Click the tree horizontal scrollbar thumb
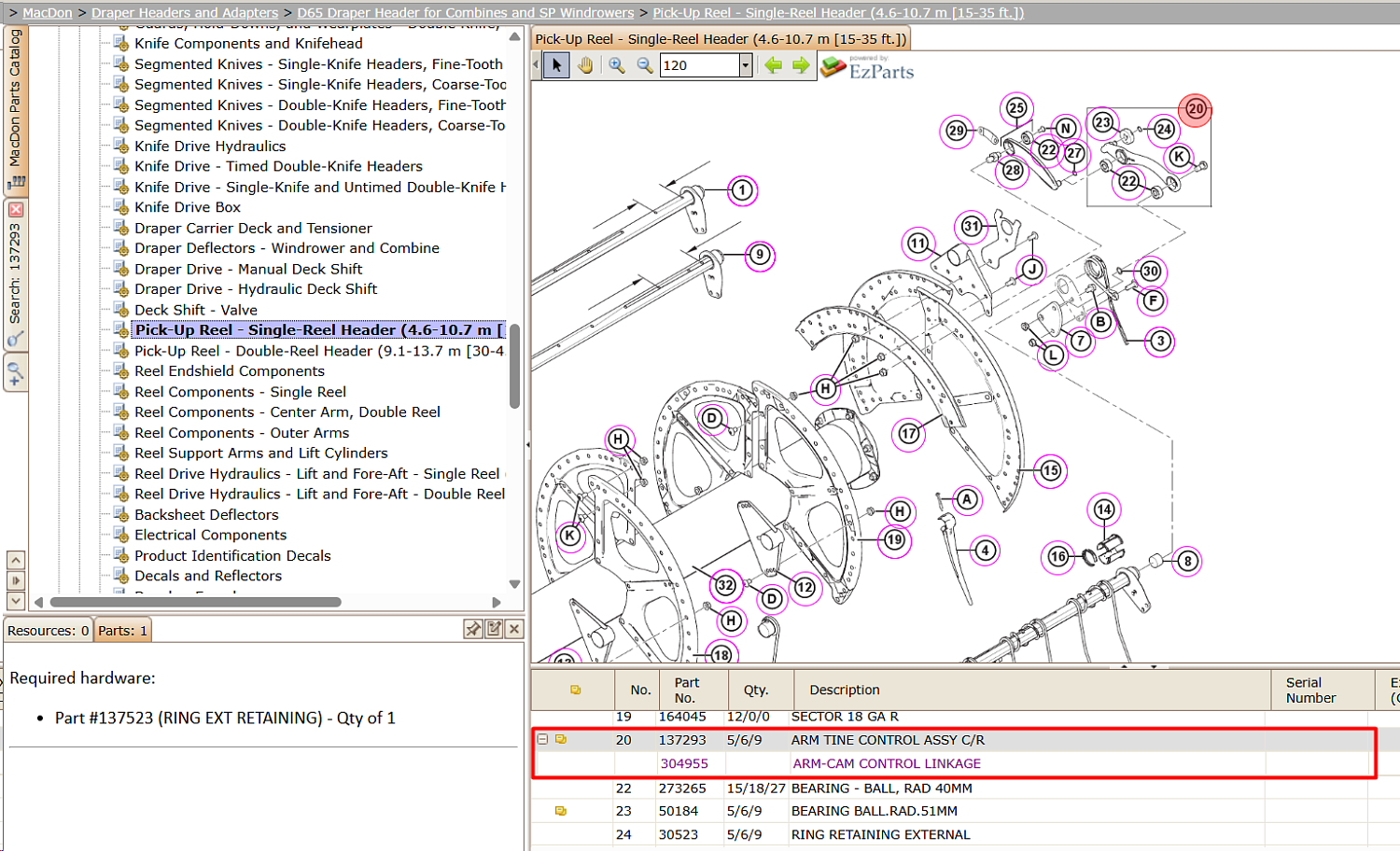 pos(195,602)
